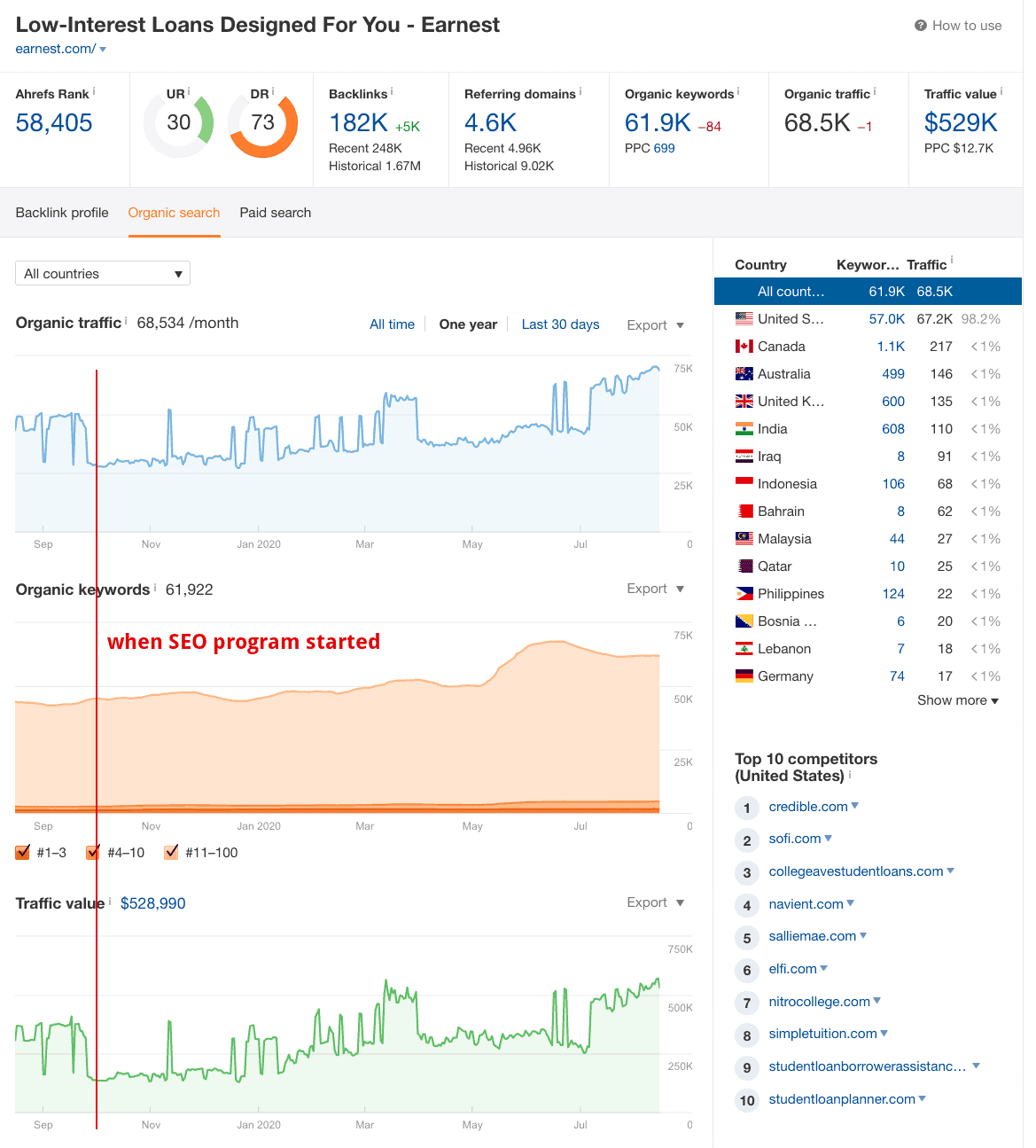The height and width of the screenshot is (1148, 1036).
Task: Click the Organic keywords info icon at the top
Action: click(738, 91)
